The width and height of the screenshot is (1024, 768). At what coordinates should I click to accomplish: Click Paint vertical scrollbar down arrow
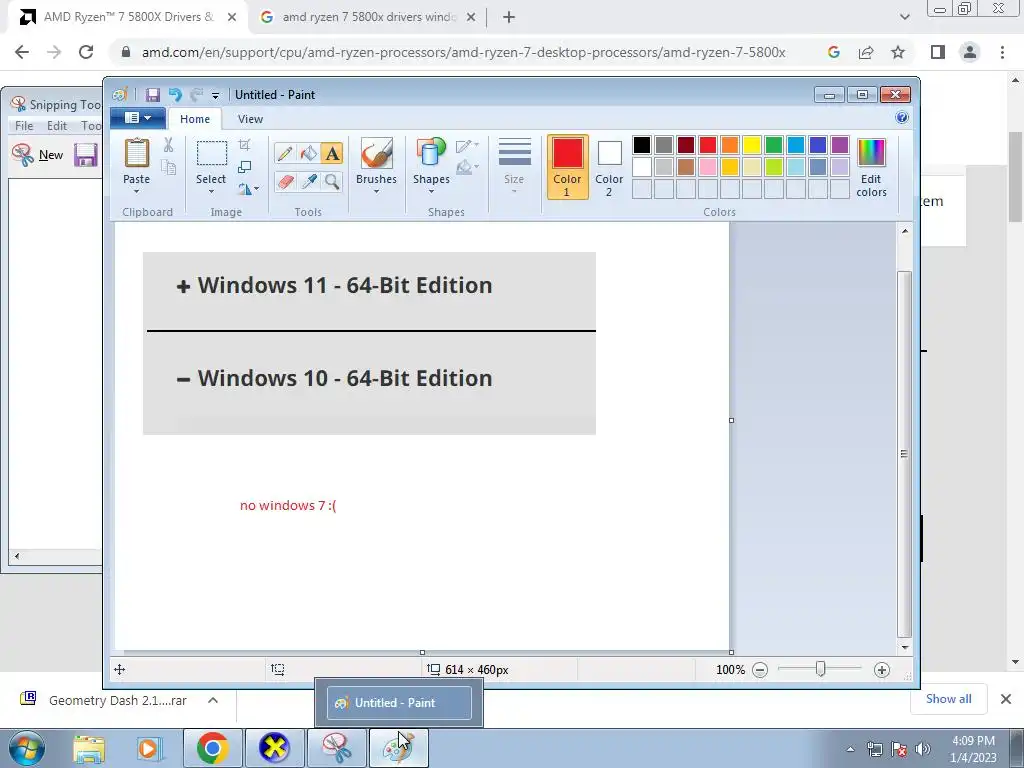[x=904, y=647]
